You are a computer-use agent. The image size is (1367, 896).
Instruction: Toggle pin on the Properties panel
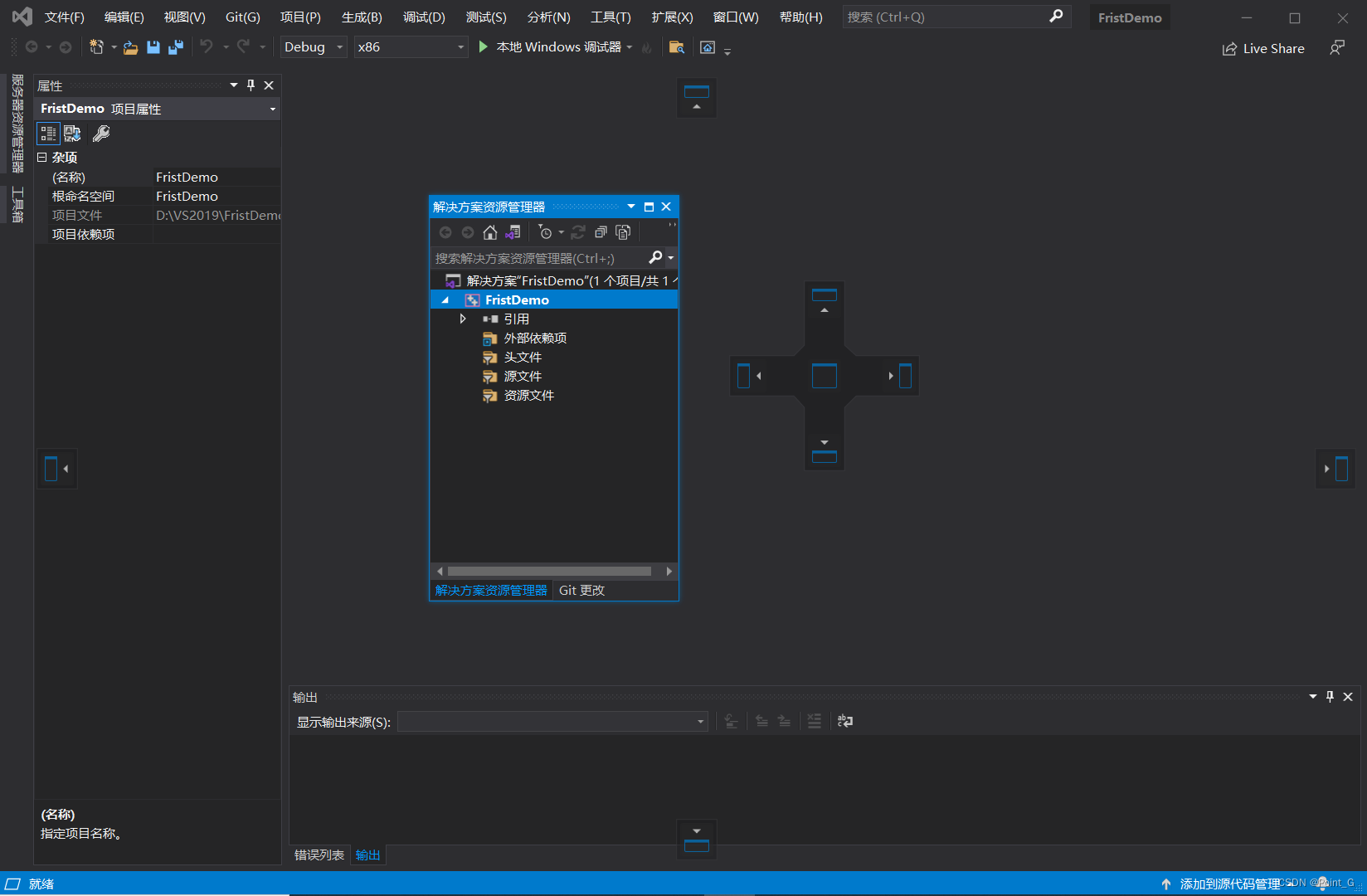[251, 85]
